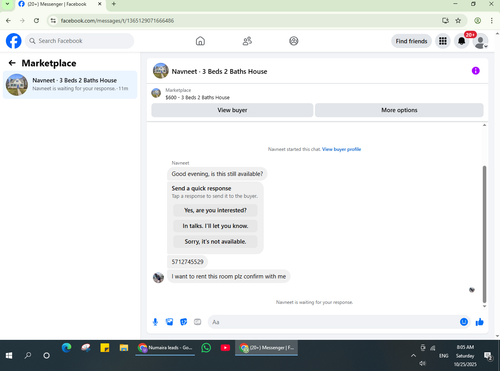Close the Messenger Facebook tab
The height and width of the screenshot is (371, 500).
100,4
